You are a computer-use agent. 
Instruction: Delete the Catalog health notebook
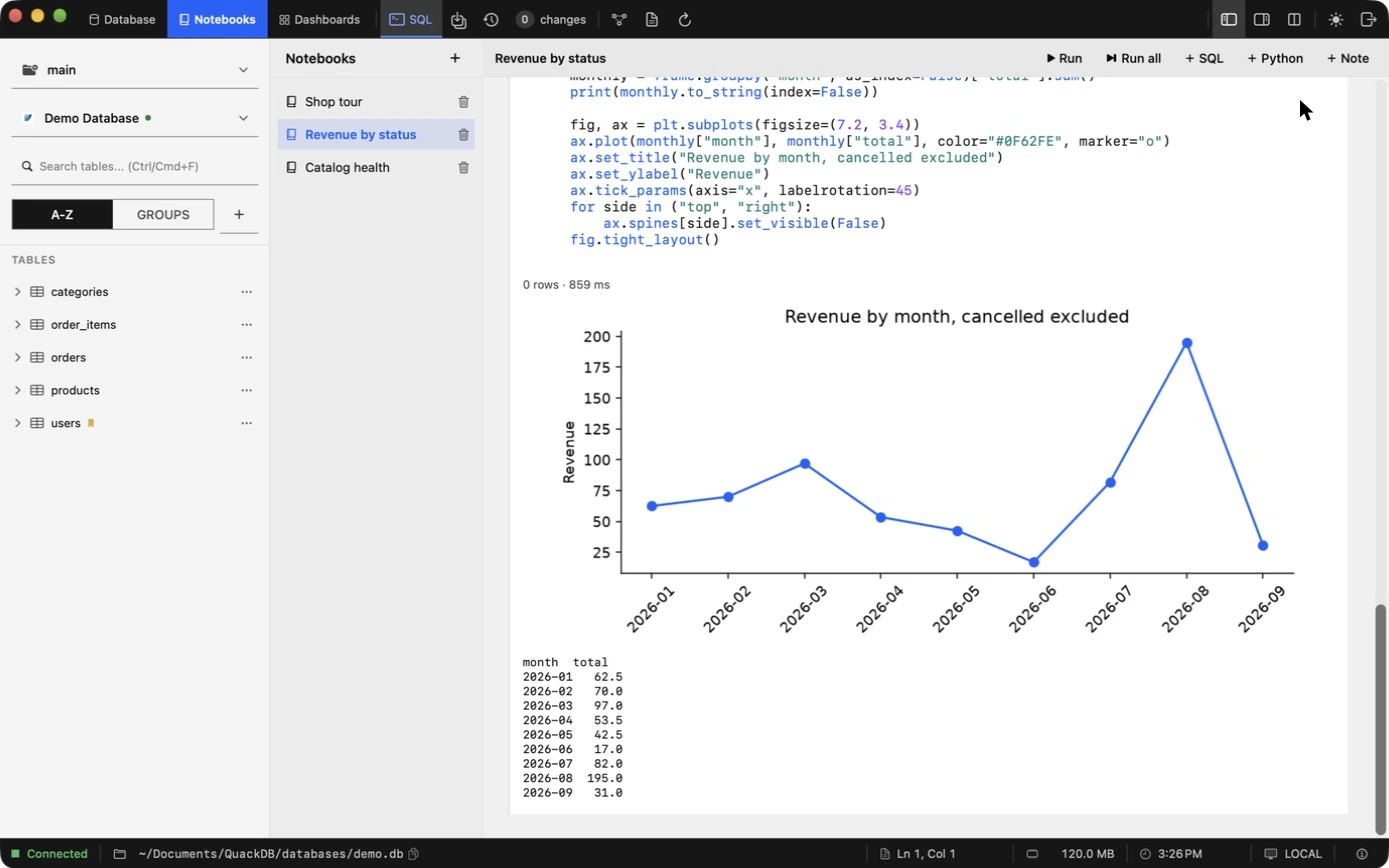coord(463,168)
